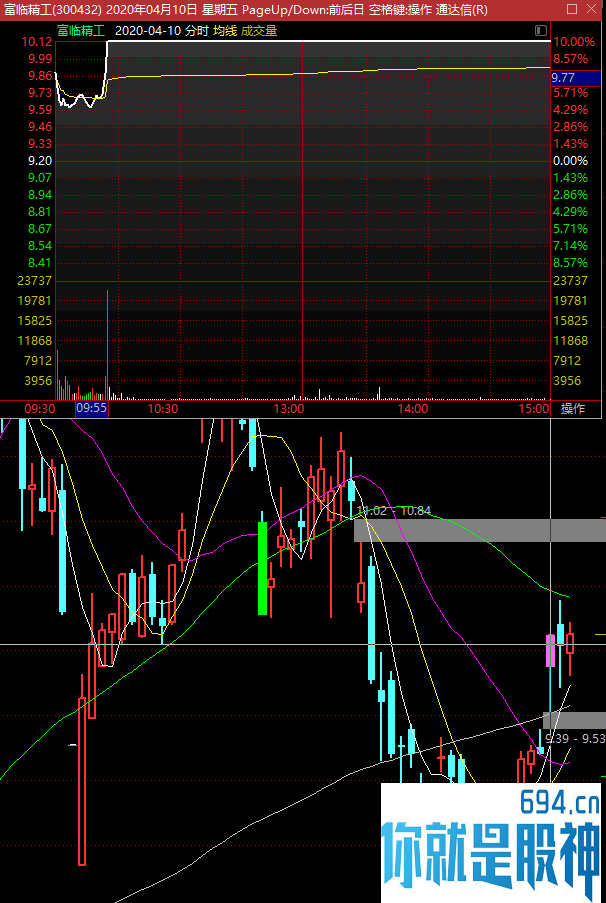Click the pink highlighted candlestick on K-line chart
The width and height of the screenshot is (606, 903).
coord(551,650)
